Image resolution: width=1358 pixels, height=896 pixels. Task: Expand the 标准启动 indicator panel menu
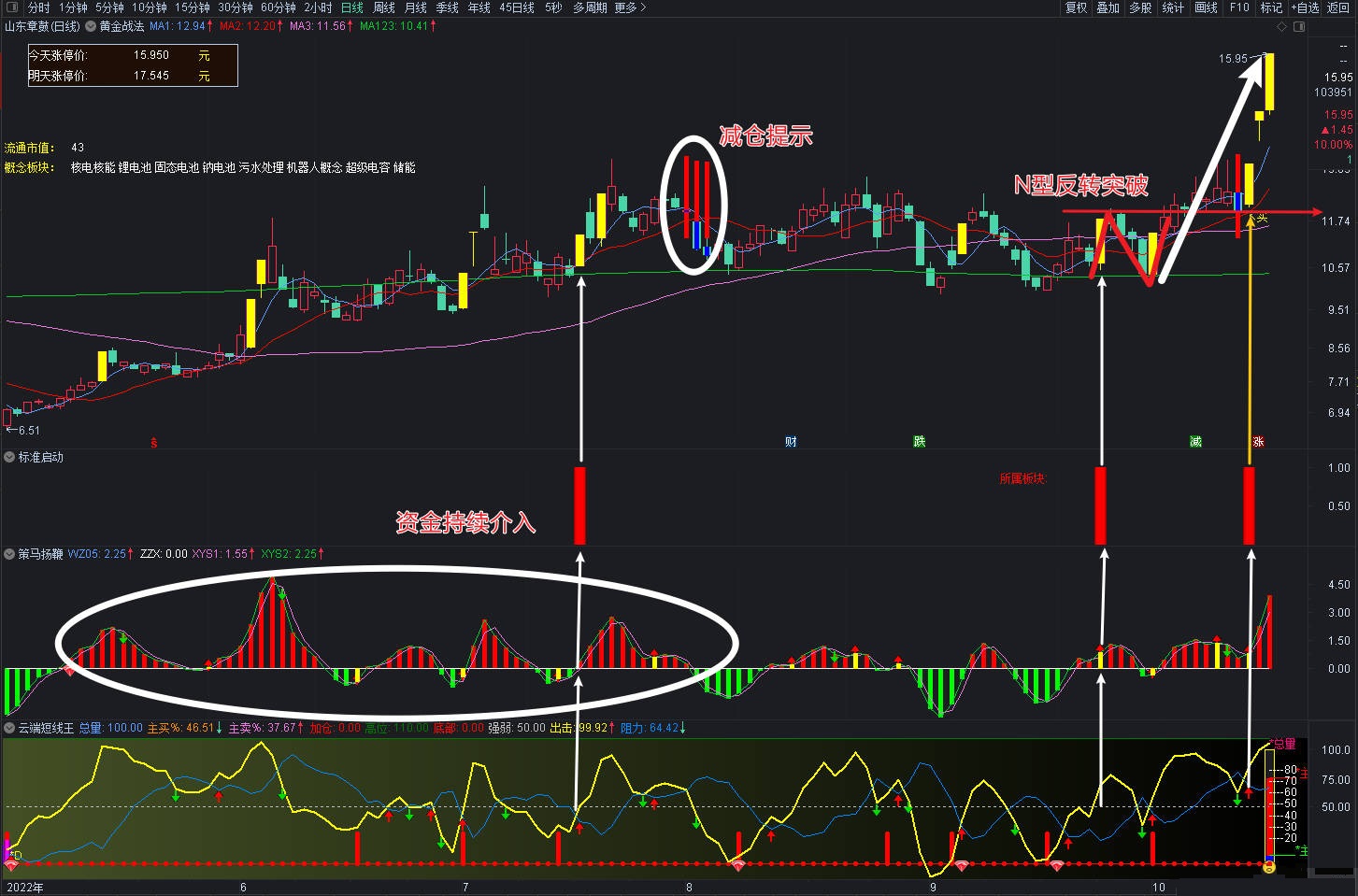tap(10, 458)
